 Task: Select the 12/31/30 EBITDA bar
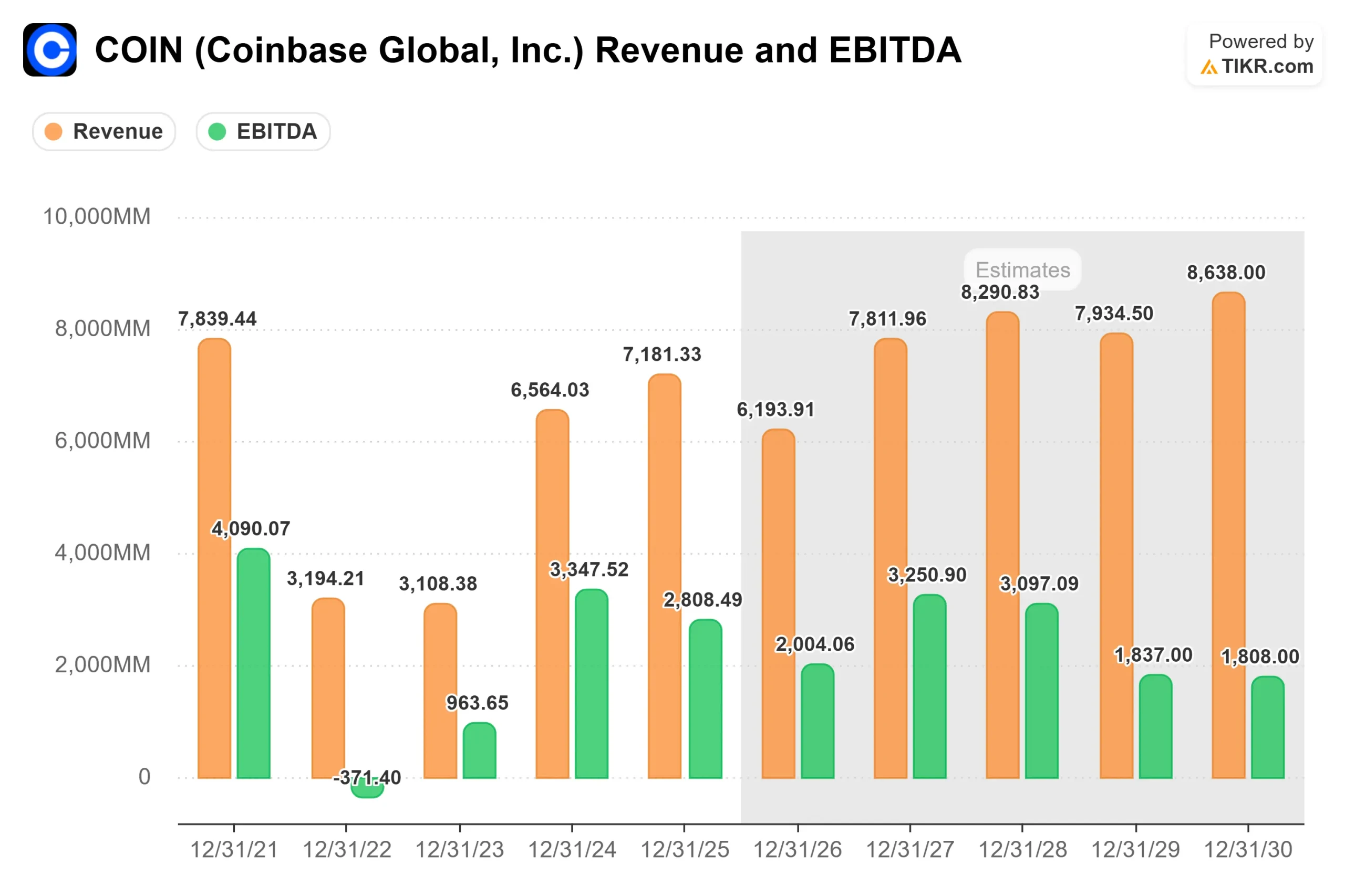(x=1267, y=727)
